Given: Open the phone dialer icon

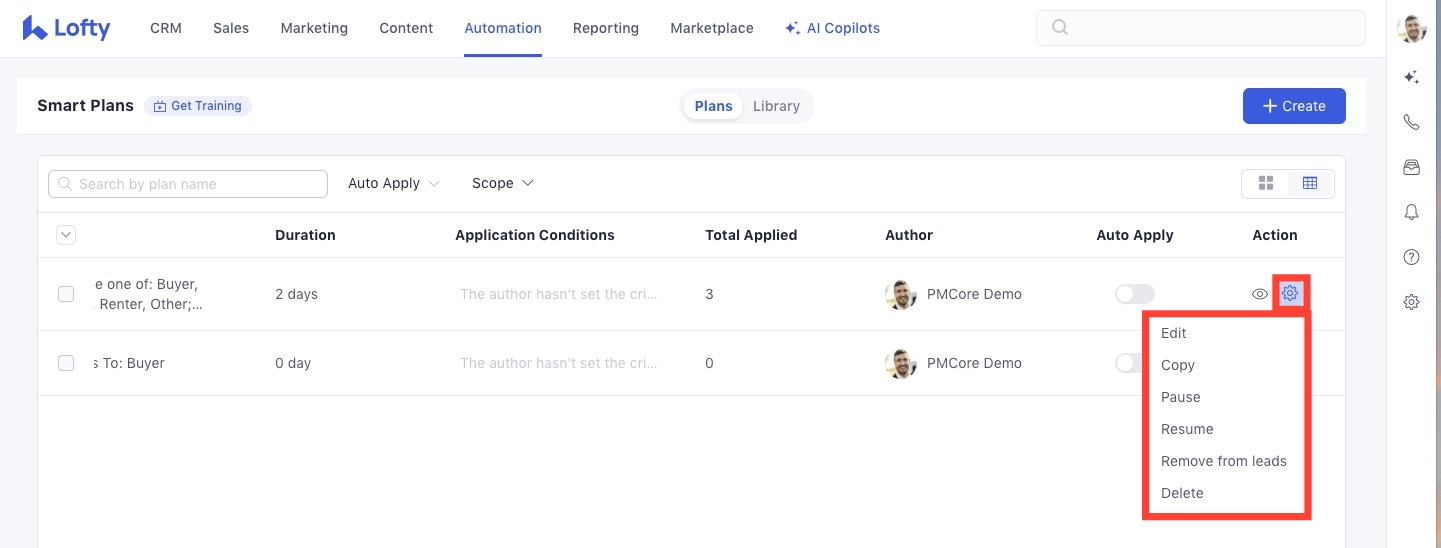Looking at the screenshot, I should tap(1411, 122).
